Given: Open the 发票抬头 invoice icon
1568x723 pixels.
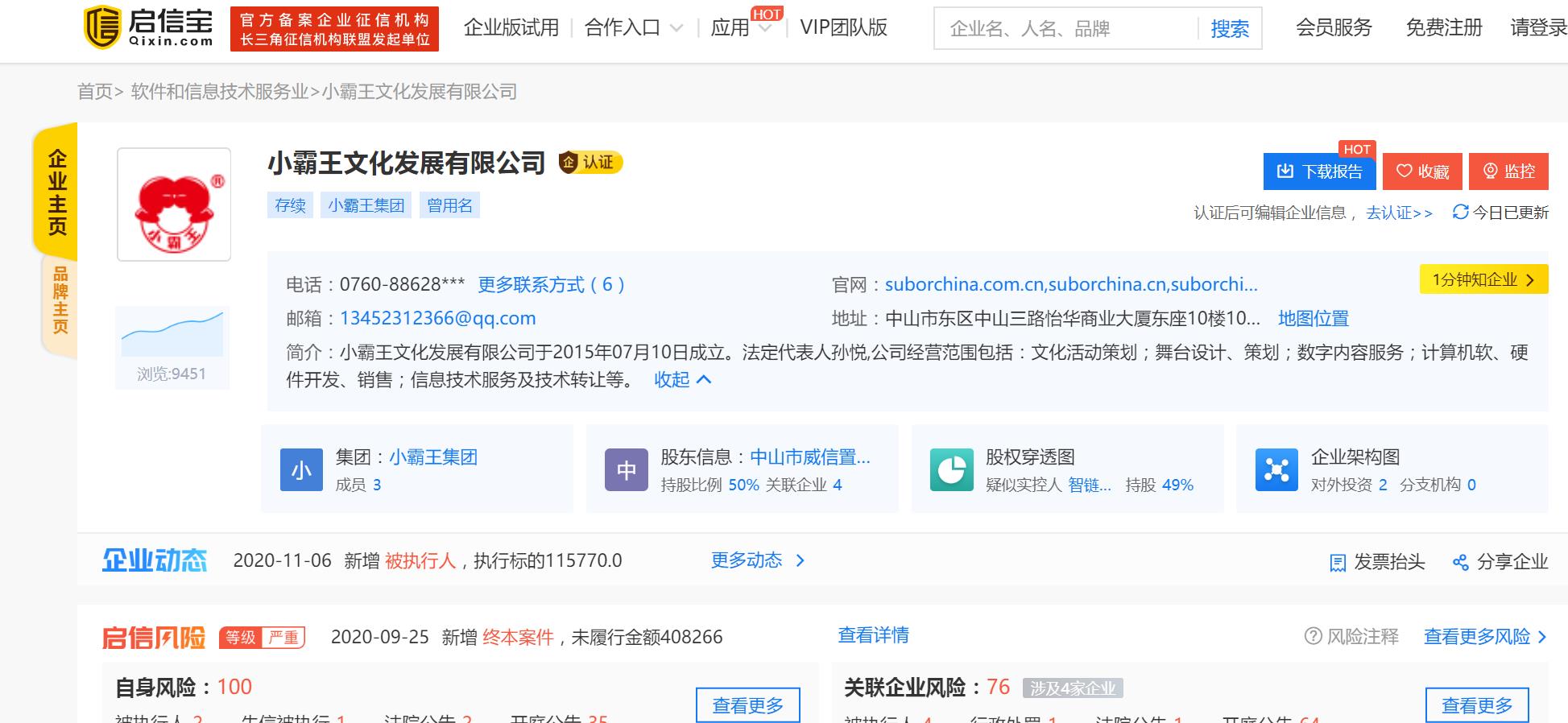Looking at the screenshot, I should click(1338, 562).
